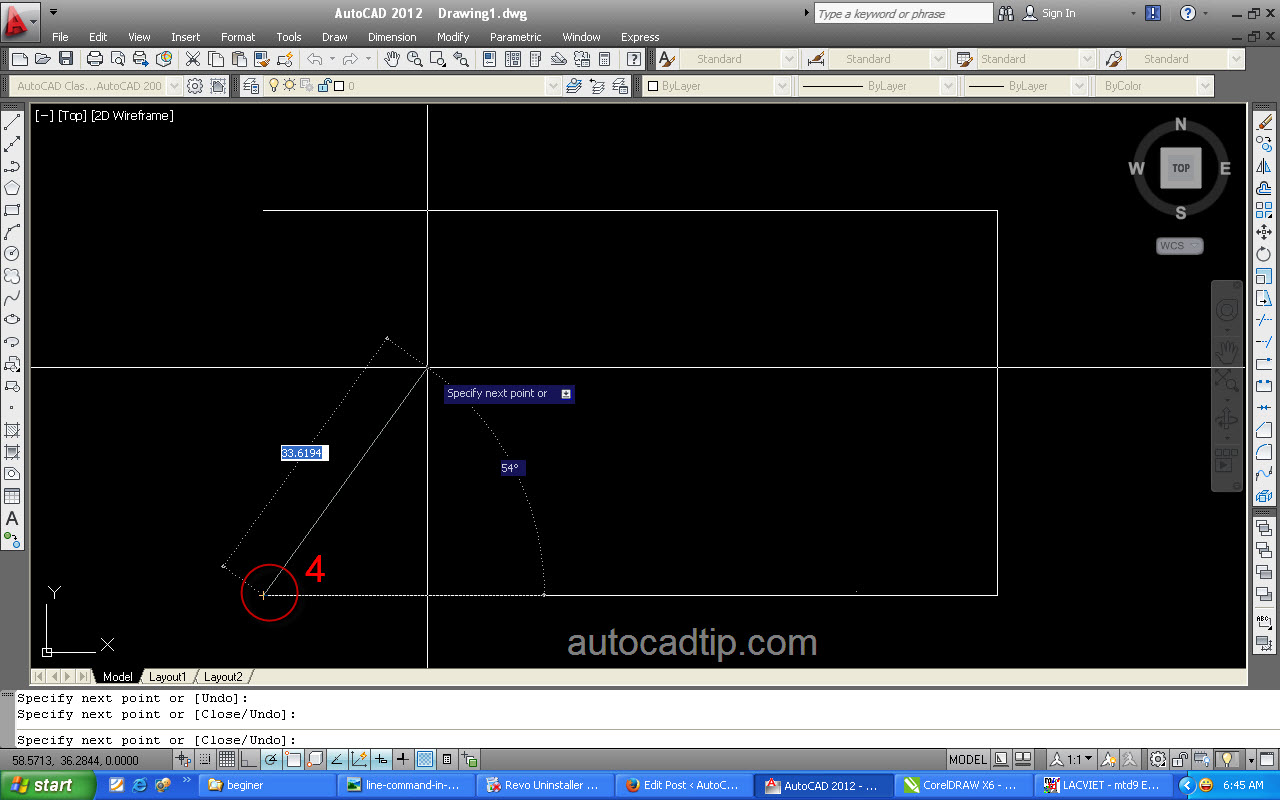Toggle Ortho mode in the status bar
The image size is (1280, 800).
pyautogui.click(x=247, y=760)
